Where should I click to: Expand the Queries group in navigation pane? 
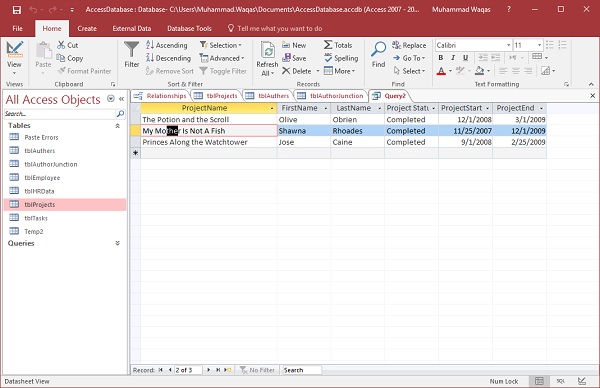click(117, 243)
